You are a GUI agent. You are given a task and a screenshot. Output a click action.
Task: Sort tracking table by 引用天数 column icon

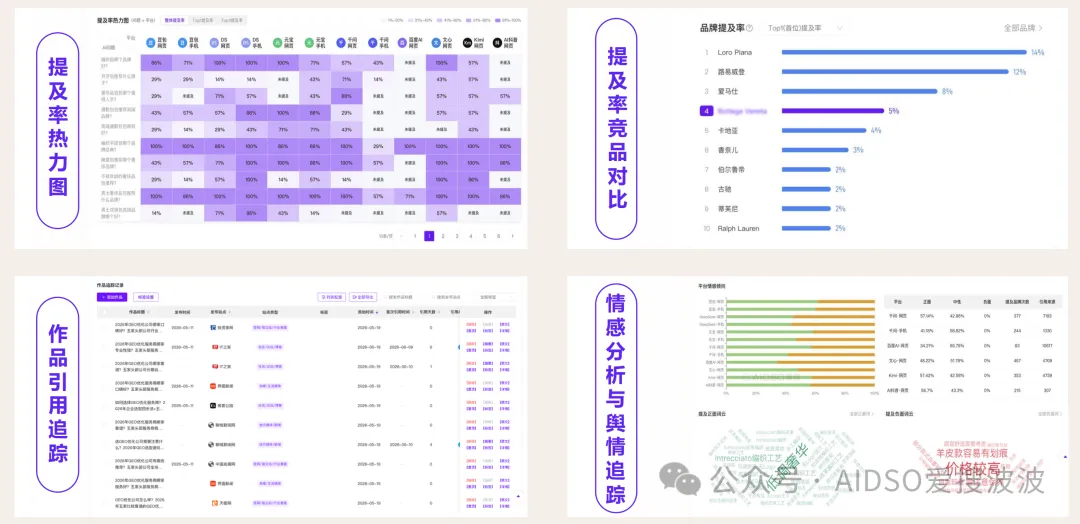coord(439,312)
